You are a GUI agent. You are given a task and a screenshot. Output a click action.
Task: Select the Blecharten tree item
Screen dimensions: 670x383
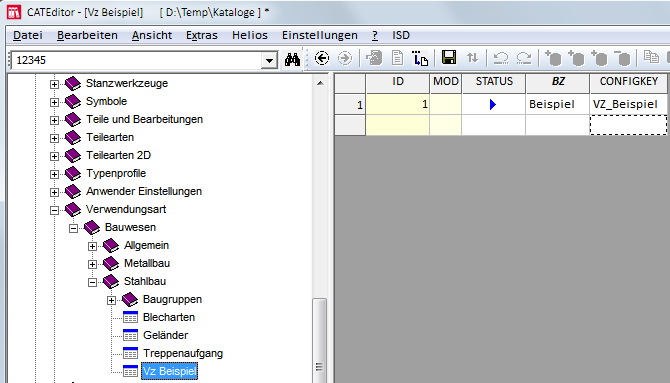169,318
